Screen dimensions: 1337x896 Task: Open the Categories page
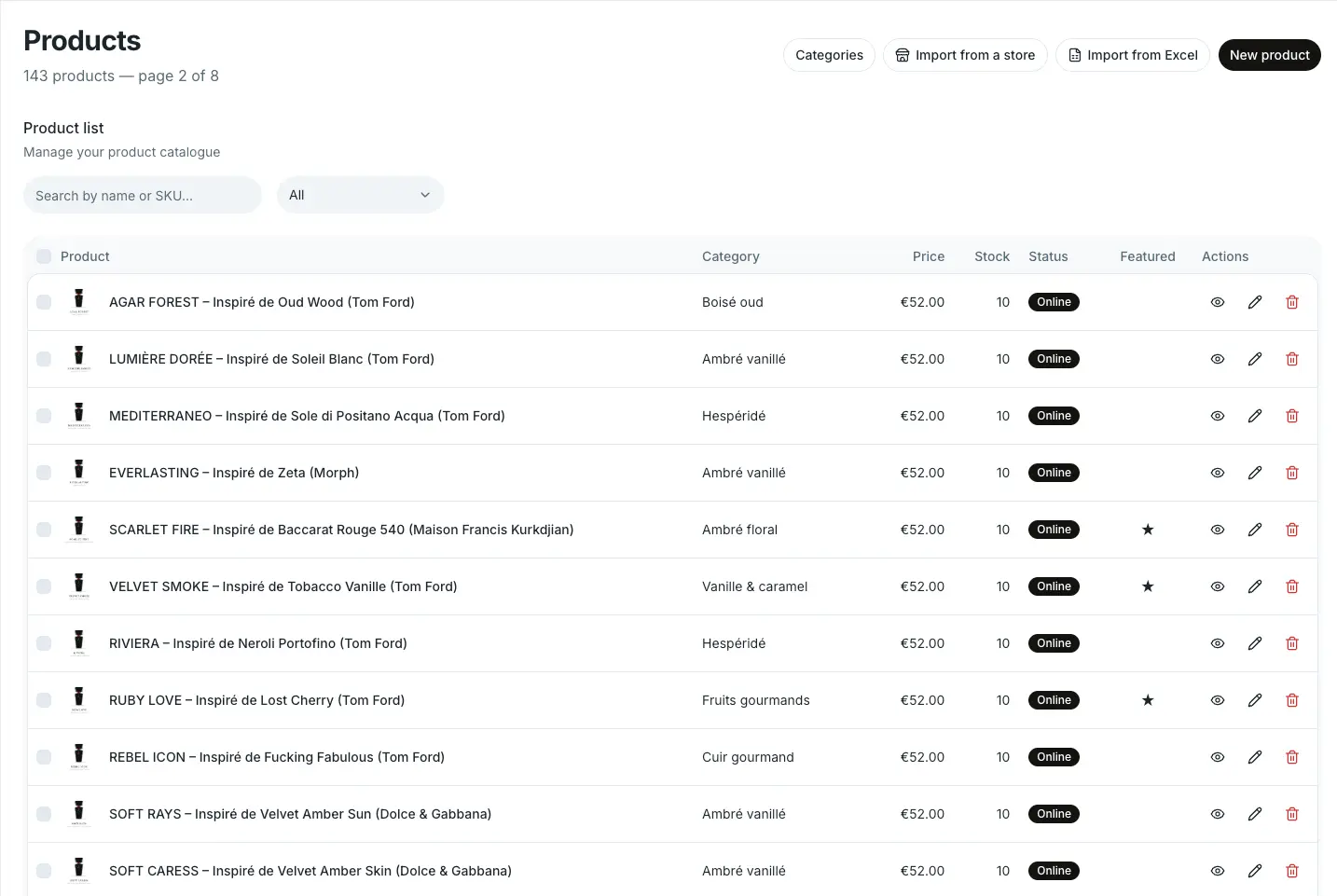829,55
